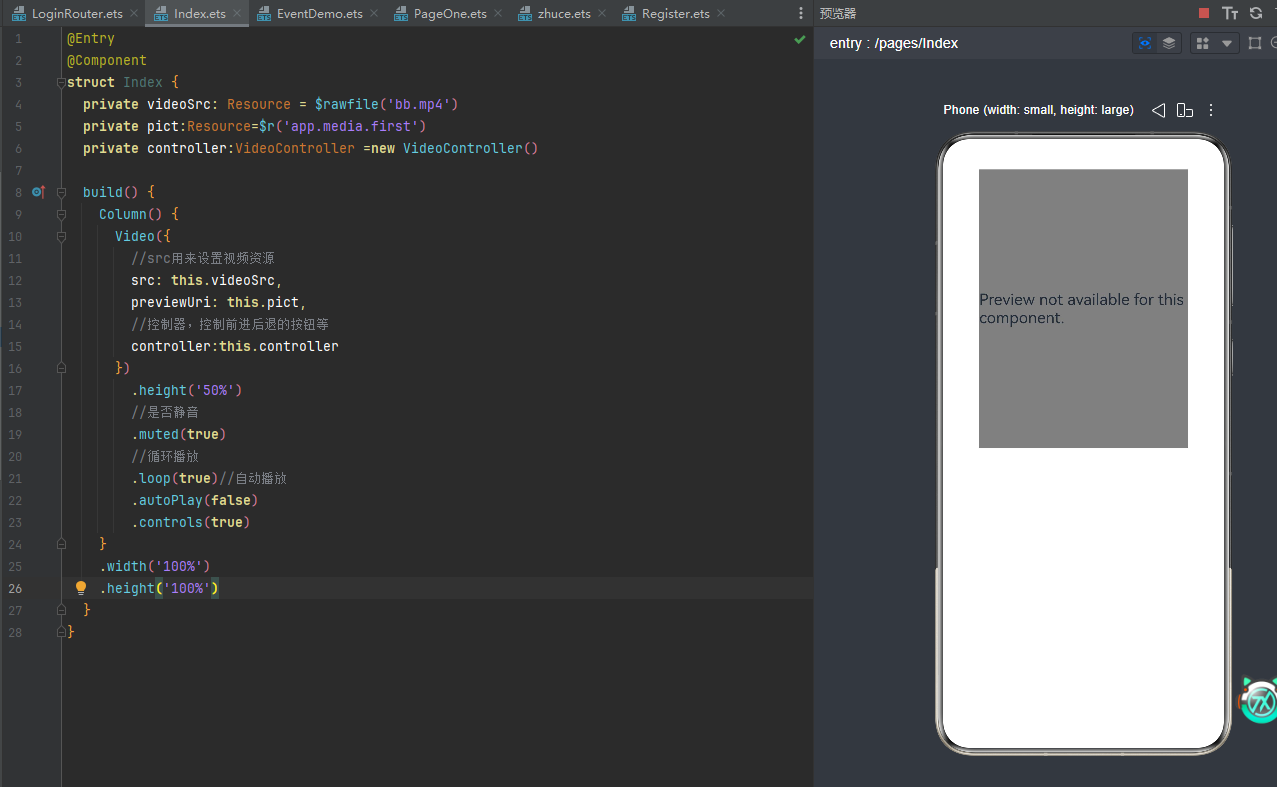Image resolution: width=1277 pixels, height=787 pixels.
Task: Click the ETS file icon on LoginRouter.ets tab
Action: coord(19,14)
